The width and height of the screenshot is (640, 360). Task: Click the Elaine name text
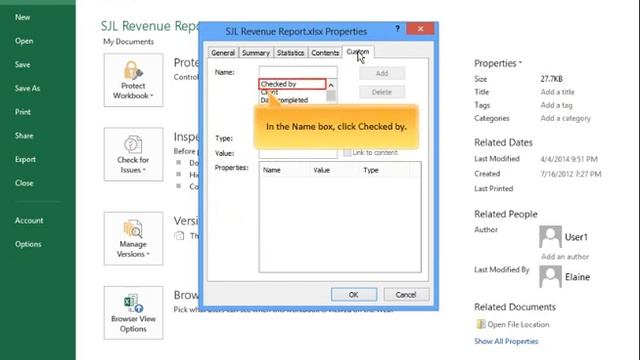[577, 277]
